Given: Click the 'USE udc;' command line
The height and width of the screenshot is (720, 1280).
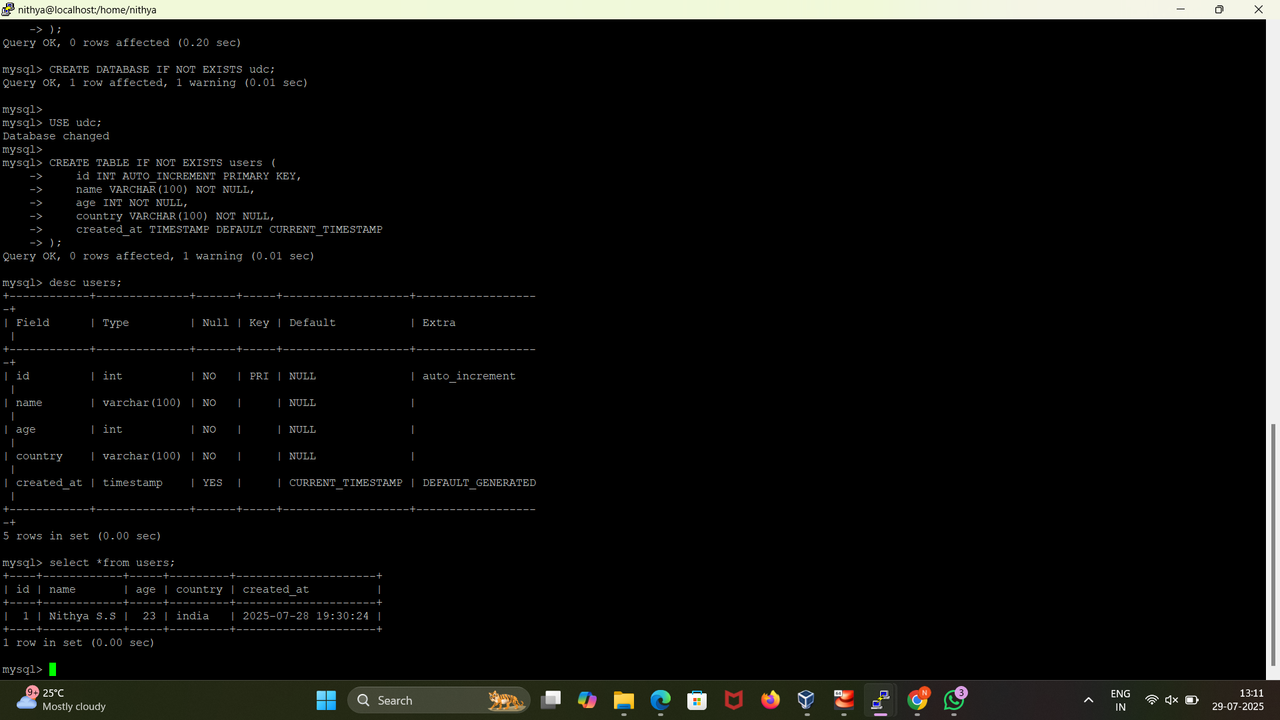Looking at the screenshot, I should point(75,123).
